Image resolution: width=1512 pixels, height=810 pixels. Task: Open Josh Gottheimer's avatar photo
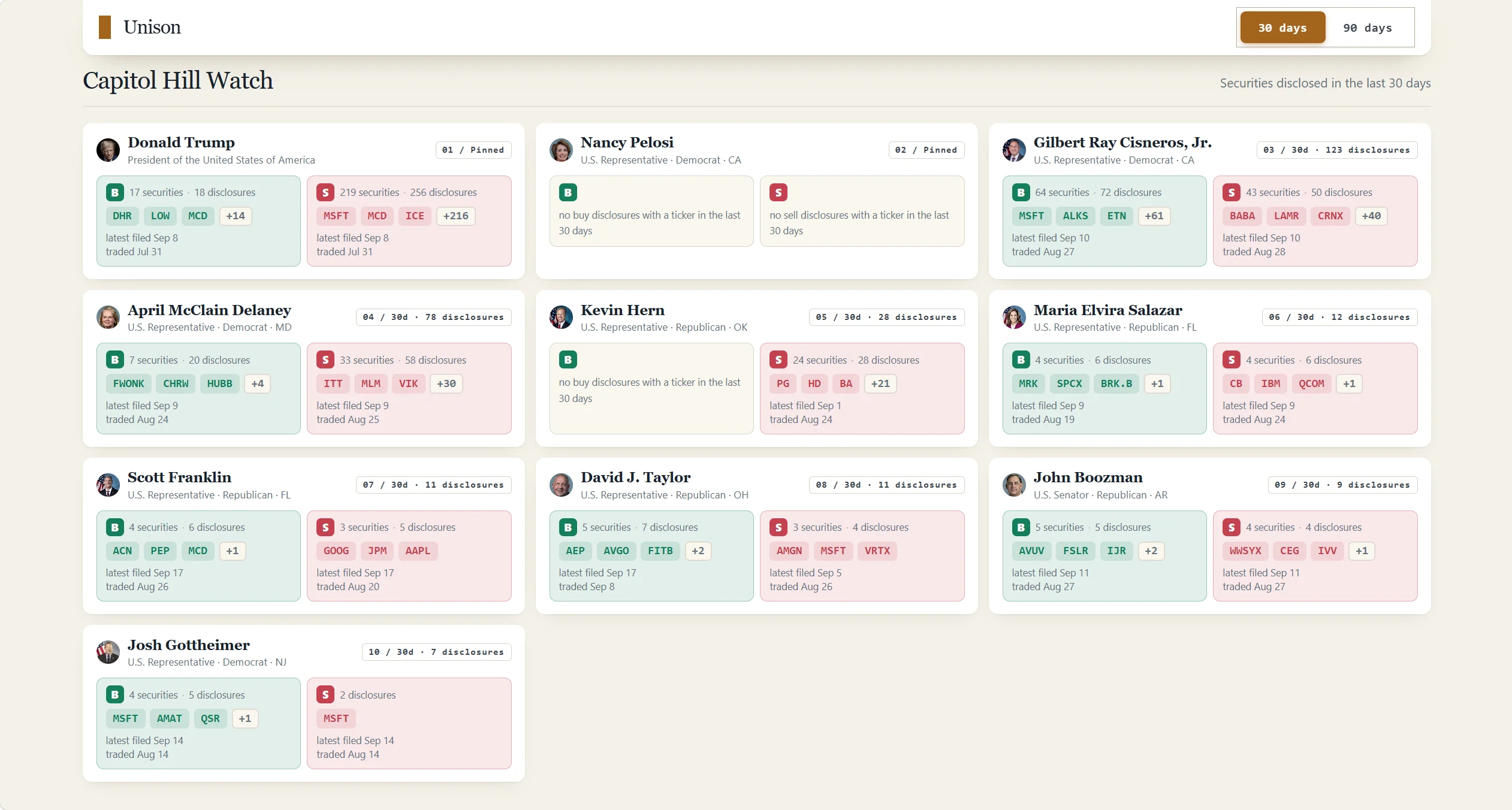click(x=108, y=652)
